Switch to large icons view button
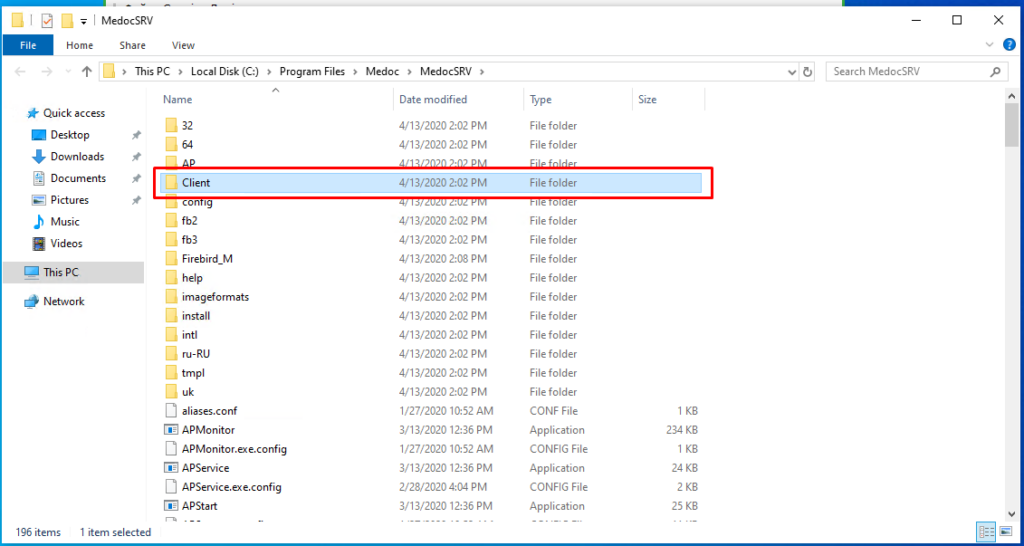The height and width of the screenshot is (546, 1024). coord(1003,532)
